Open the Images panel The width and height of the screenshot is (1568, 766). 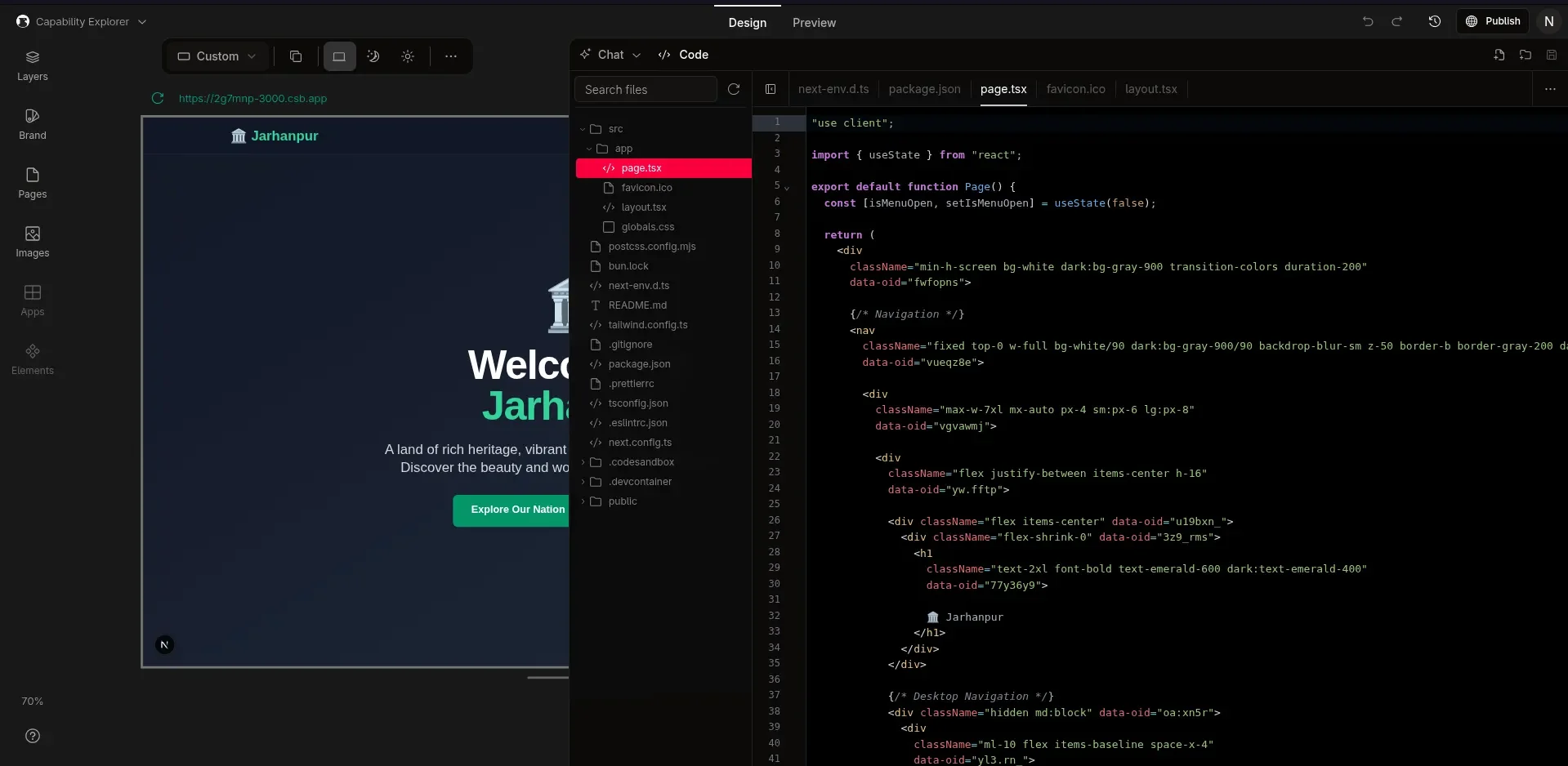pos(33,243)
